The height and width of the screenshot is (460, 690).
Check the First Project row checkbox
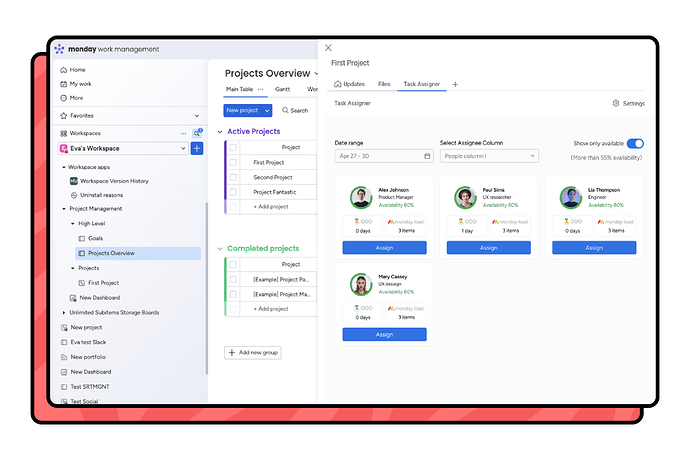tap(233, 162)
